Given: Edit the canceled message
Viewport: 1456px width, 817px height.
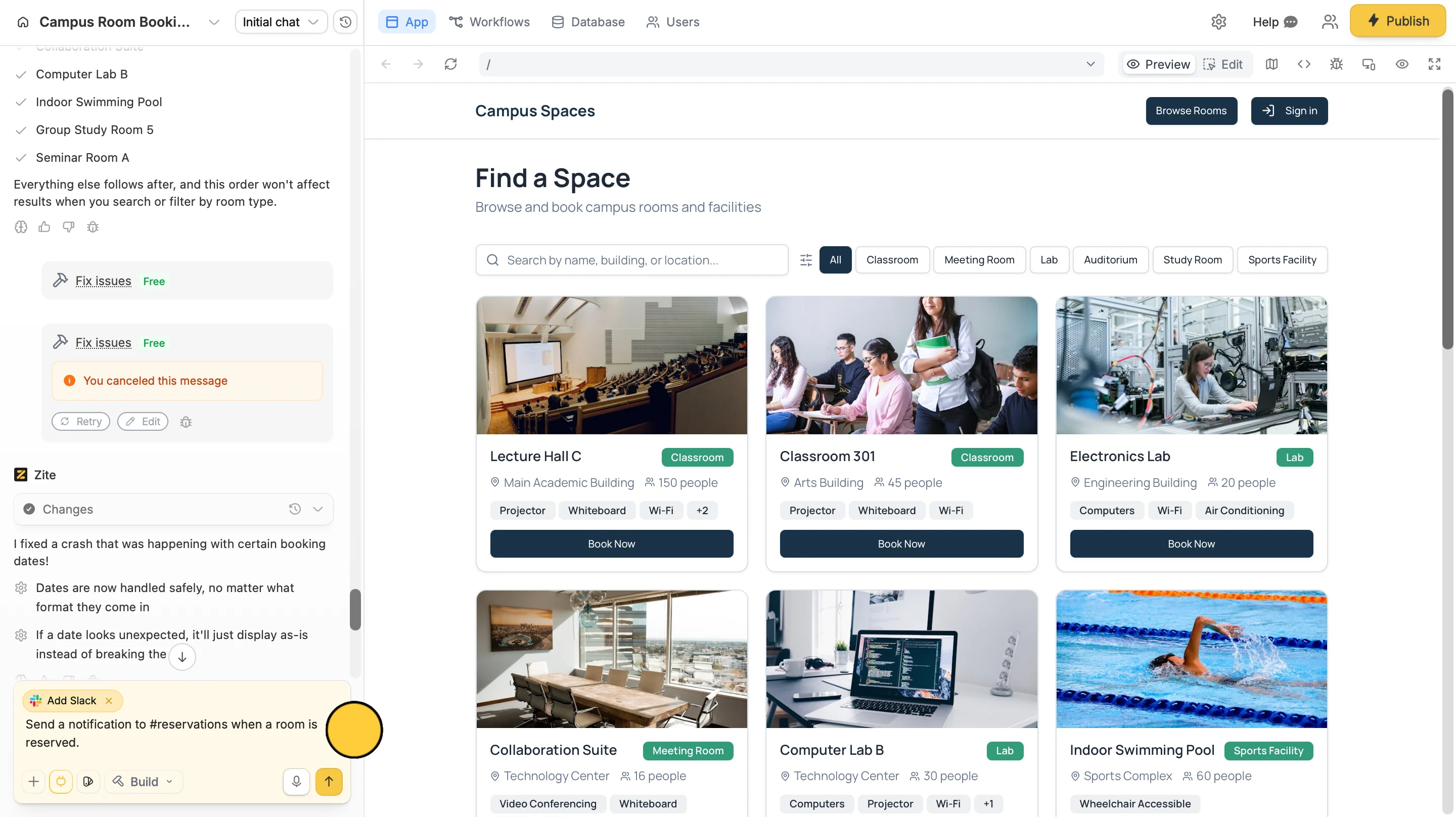Looking at the screenshot, I should coord(143,422).
